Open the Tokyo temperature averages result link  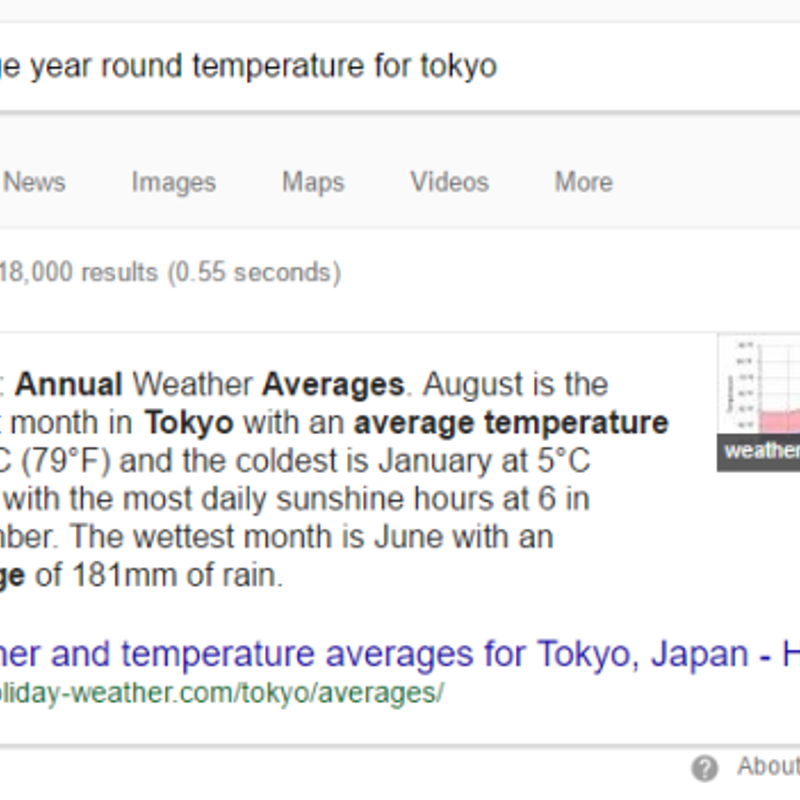[x=400, y=654]
